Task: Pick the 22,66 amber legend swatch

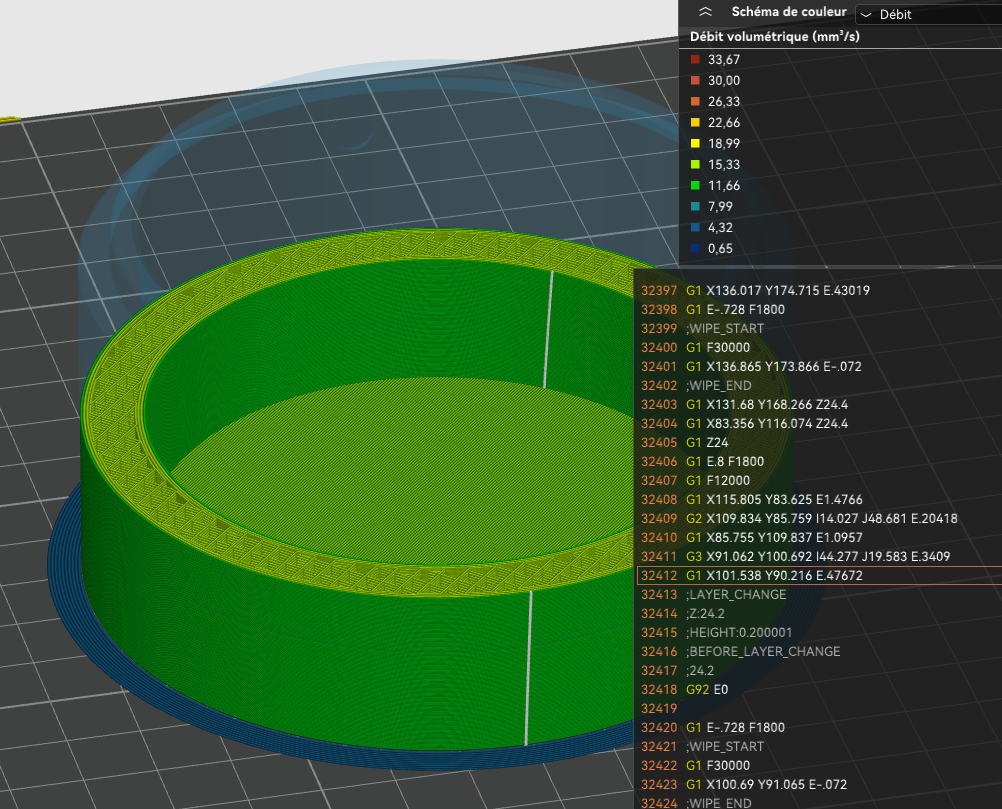Action: point(696,123)
